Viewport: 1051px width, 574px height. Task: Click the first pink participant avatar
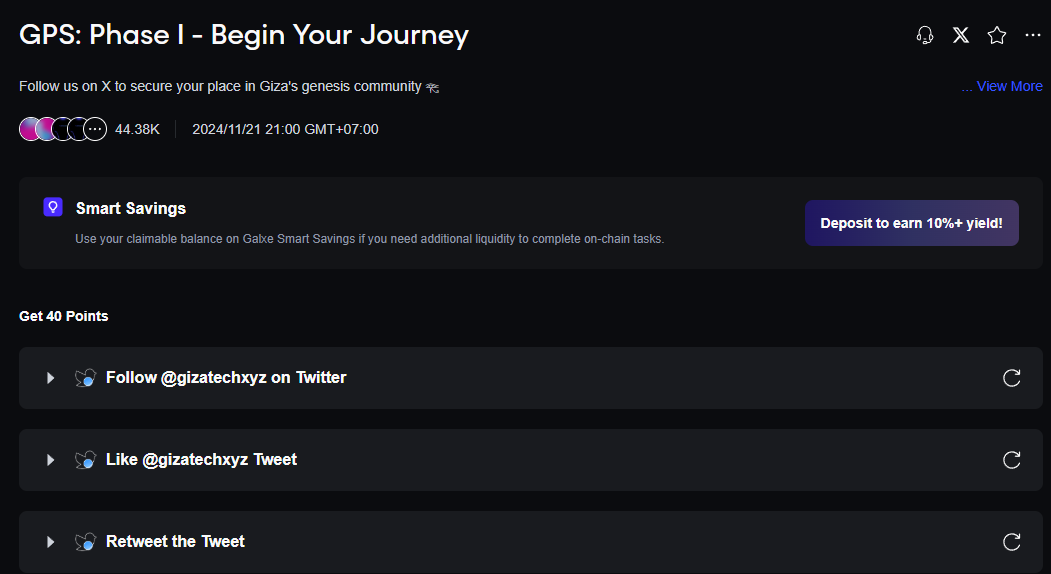point(30,129)
